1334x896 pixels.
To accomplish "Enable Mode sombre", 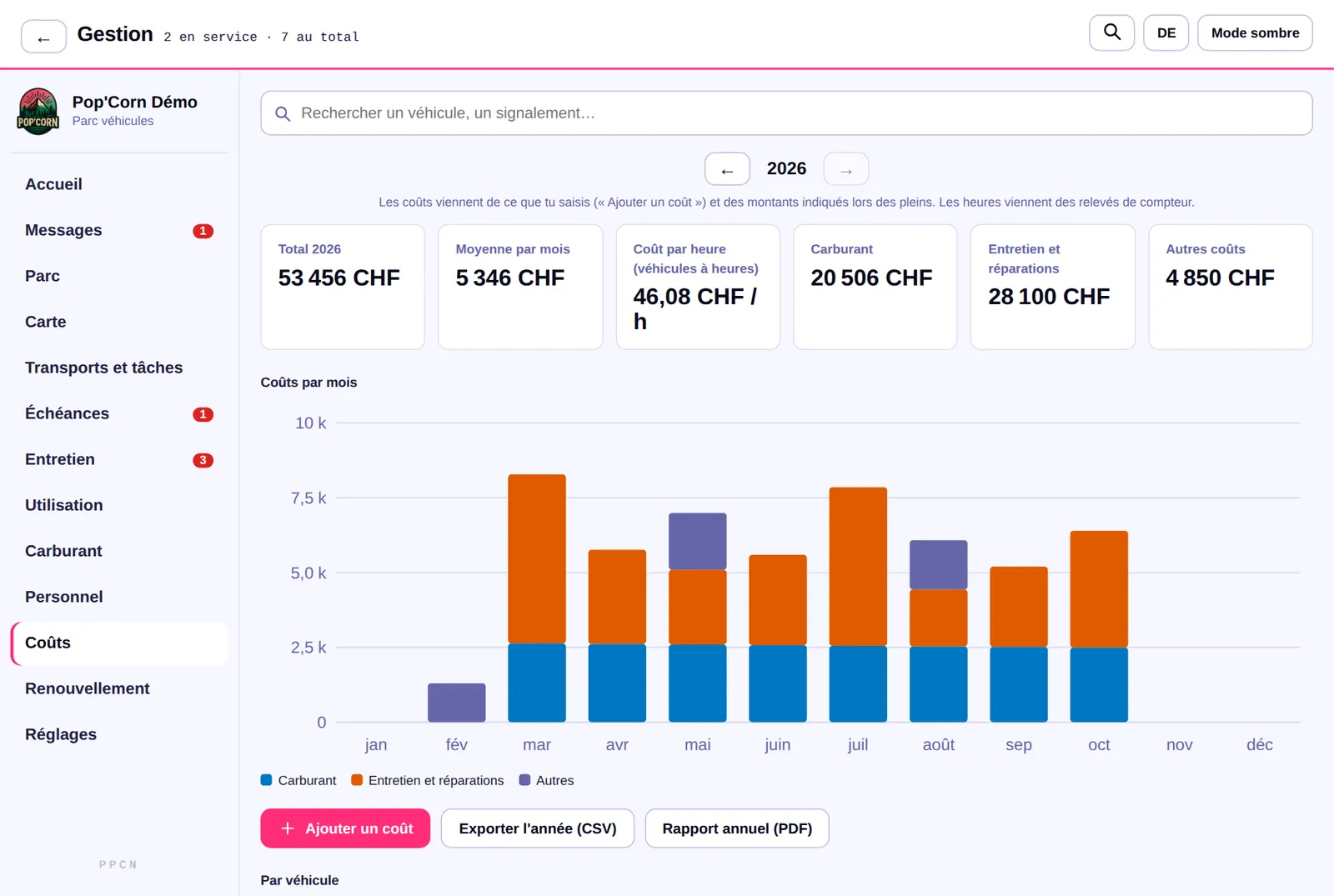I will tap(1255, 33).
